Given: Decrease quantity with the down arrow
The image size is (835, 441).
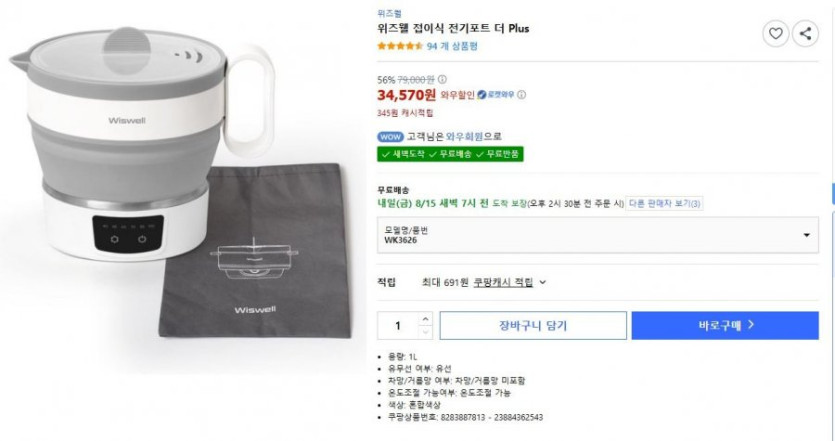Looking at the screenshot, I should pyautogui.click(x=425, y=331).
